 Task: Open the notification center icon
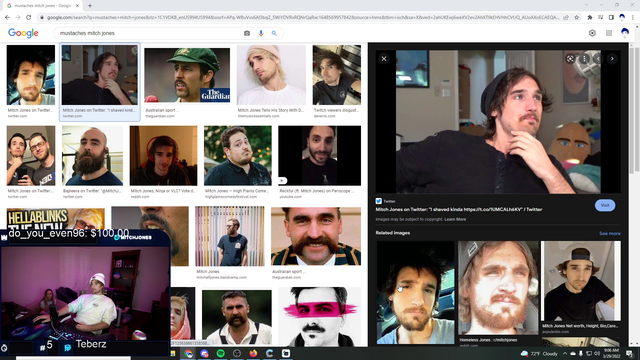coord(629,353)
